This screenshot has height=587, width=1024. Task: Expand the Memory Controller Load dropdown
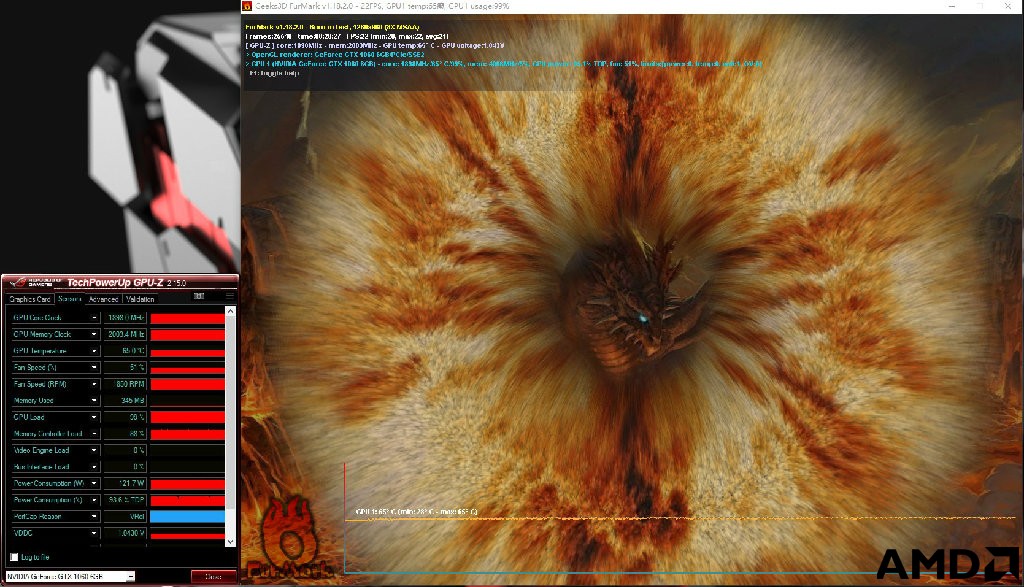(94, 434)
